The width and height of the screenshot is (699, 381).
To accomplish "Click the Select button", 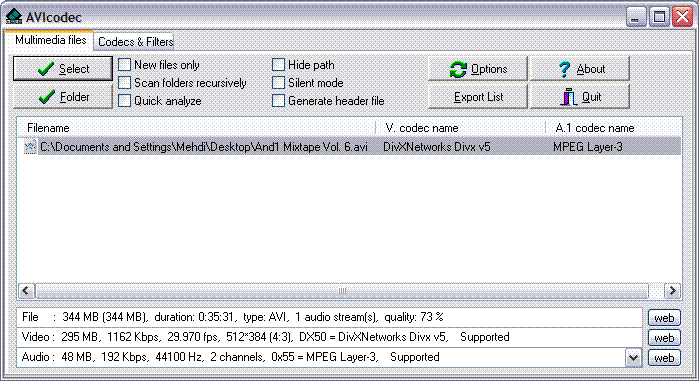I will [x=63, y=69].
